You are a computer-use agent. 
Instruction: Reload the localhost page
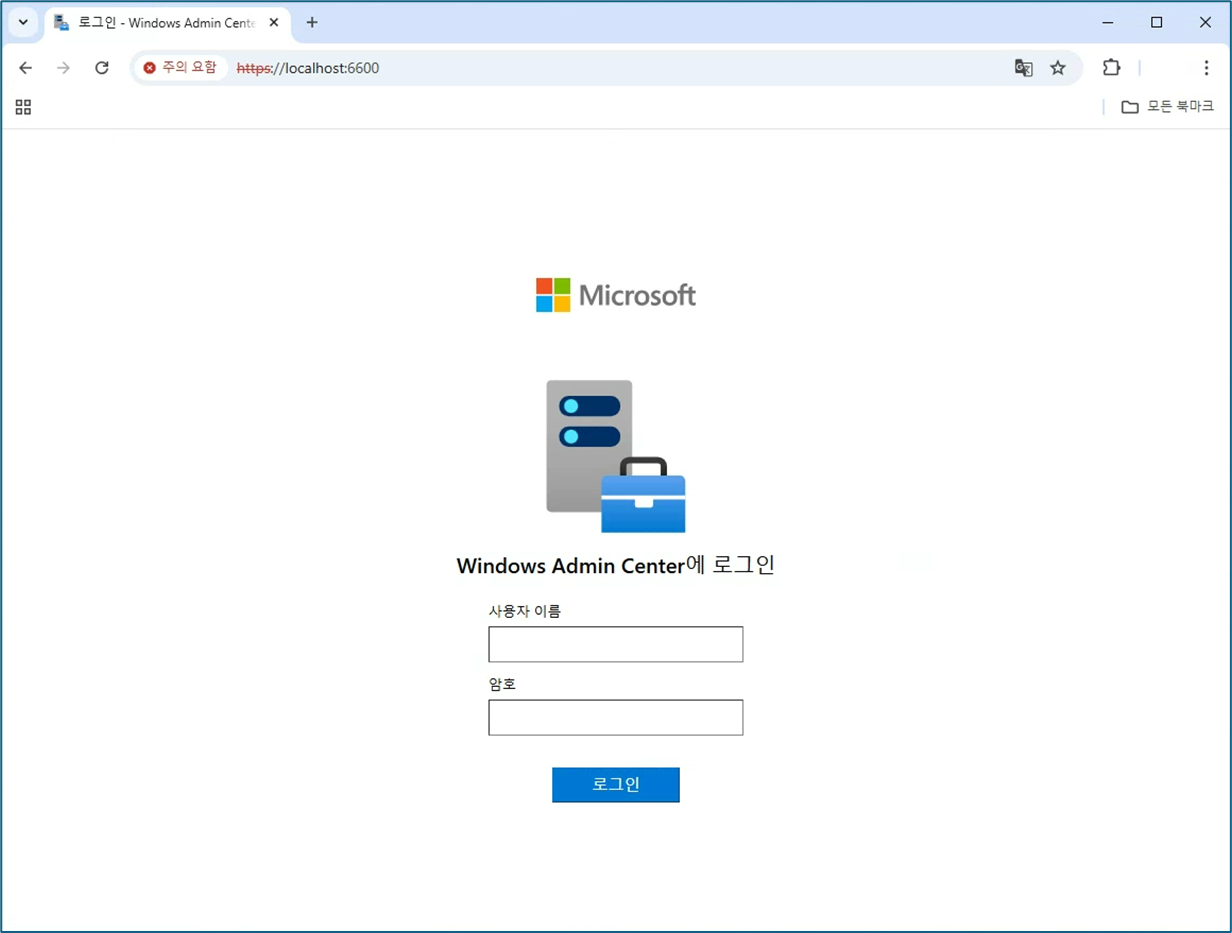click(x=101, y=68)
